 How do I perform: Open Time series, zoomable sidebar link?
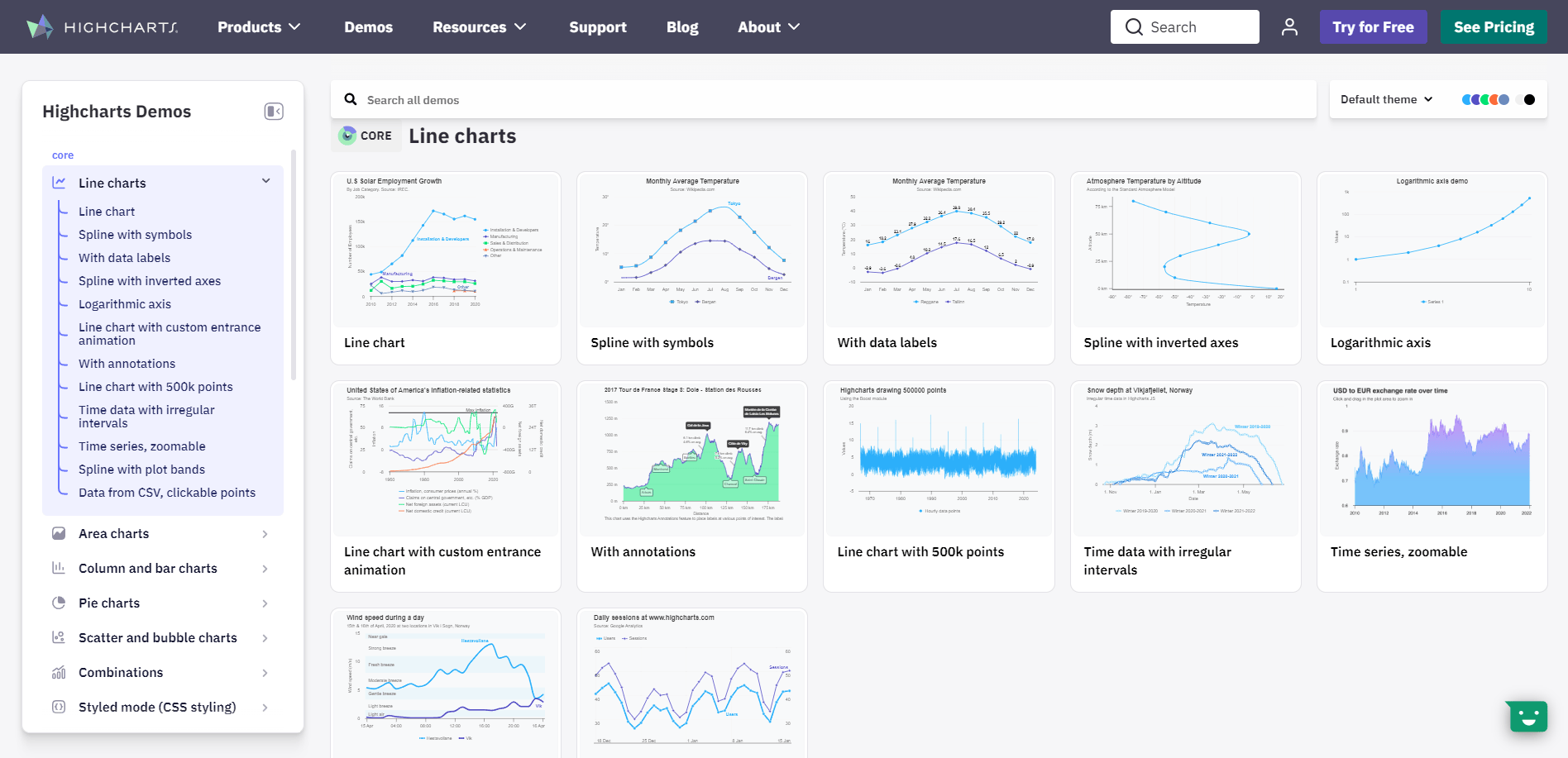pos(141,446)
